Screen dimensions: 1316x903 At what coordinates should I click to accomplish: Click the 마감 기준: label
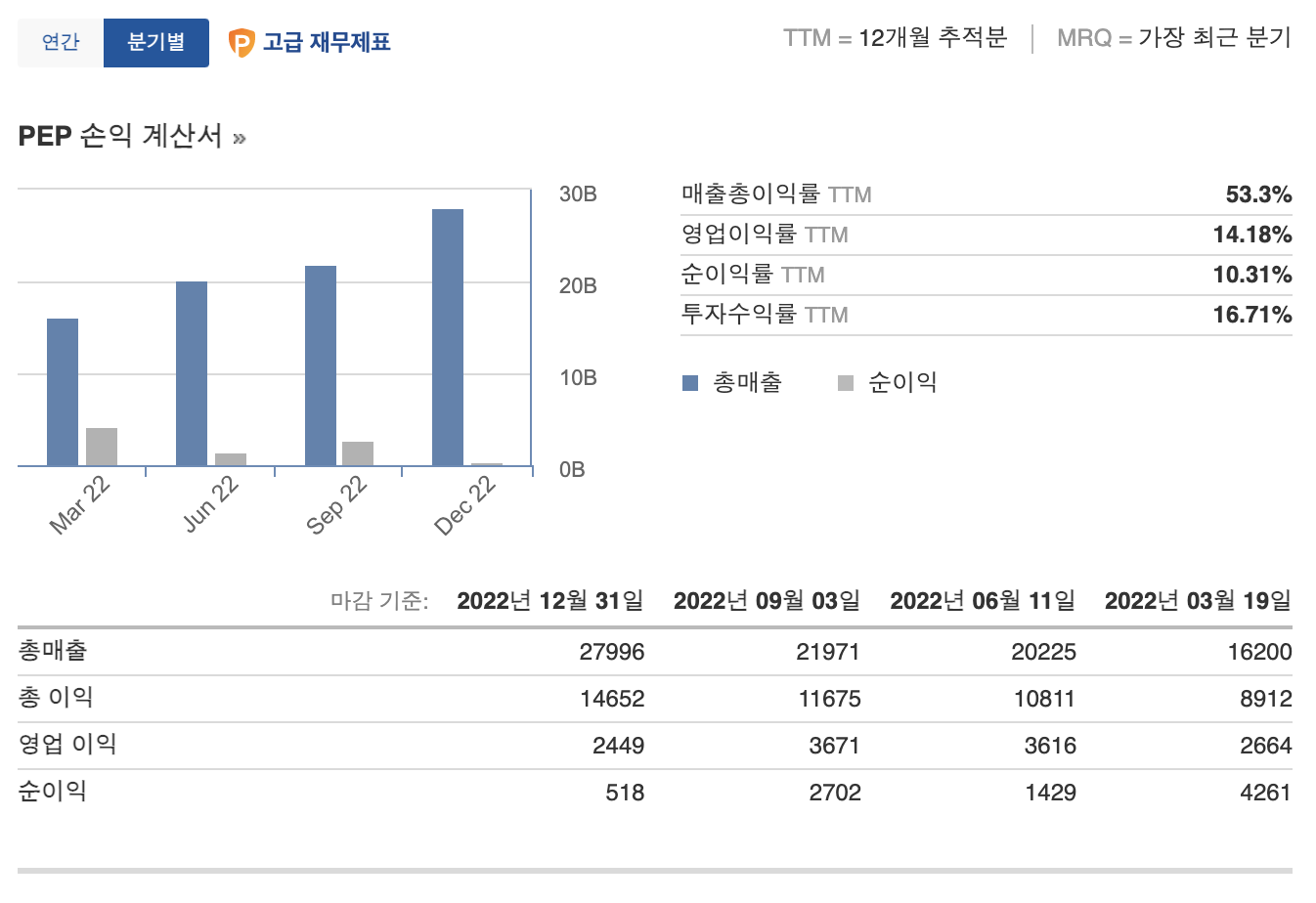click(379, 601)
